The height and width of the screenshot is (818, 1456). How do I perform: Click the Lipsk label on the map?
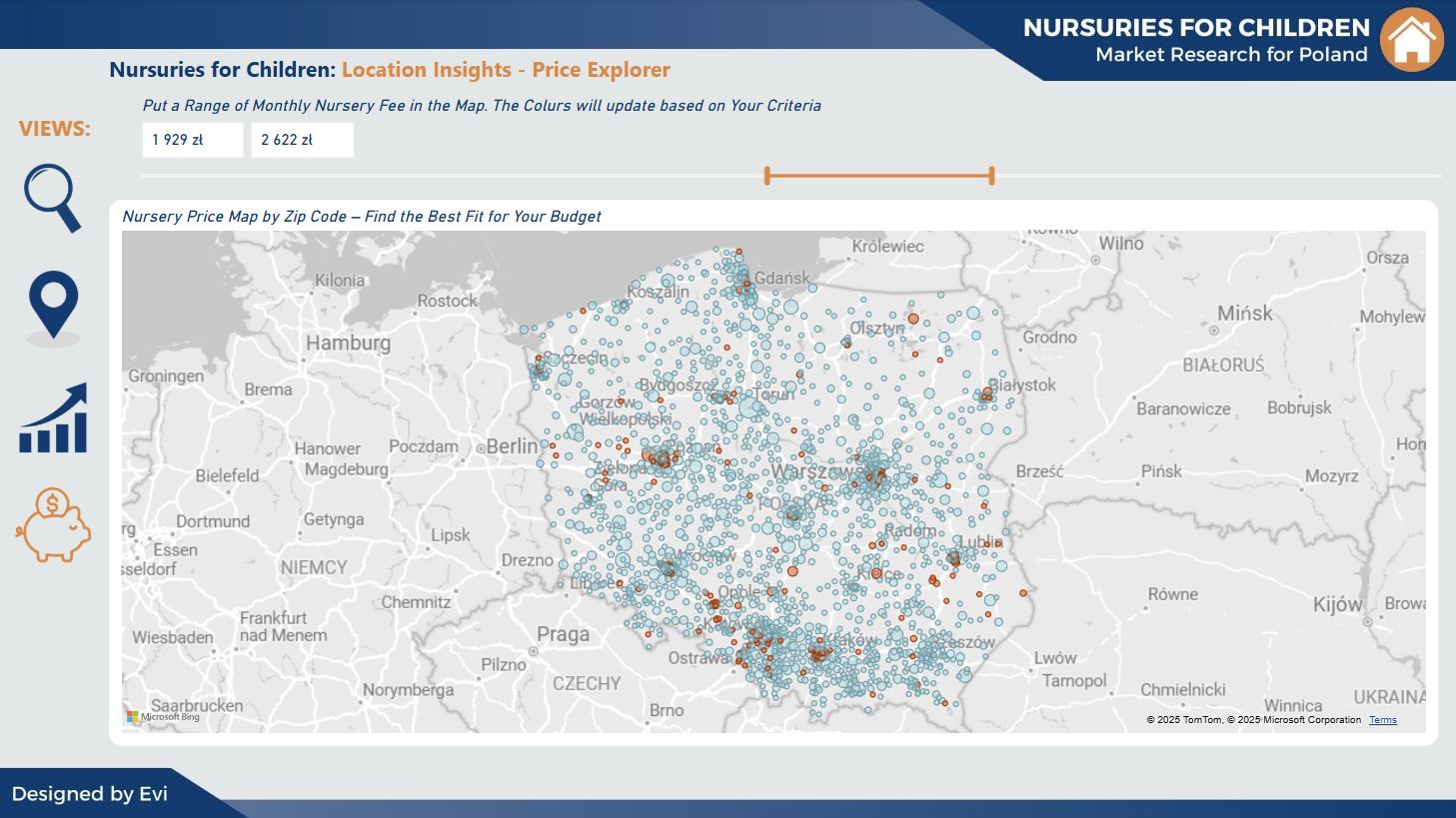(x=450, y=534)
